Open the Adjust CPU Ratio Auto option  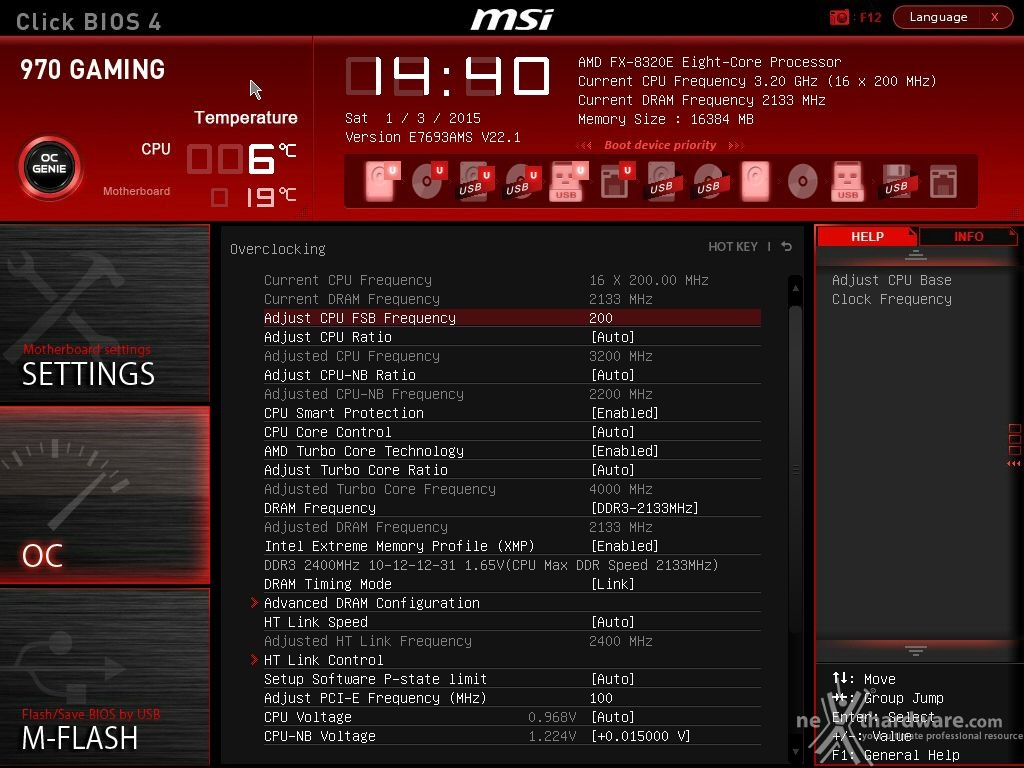point(613,337)
